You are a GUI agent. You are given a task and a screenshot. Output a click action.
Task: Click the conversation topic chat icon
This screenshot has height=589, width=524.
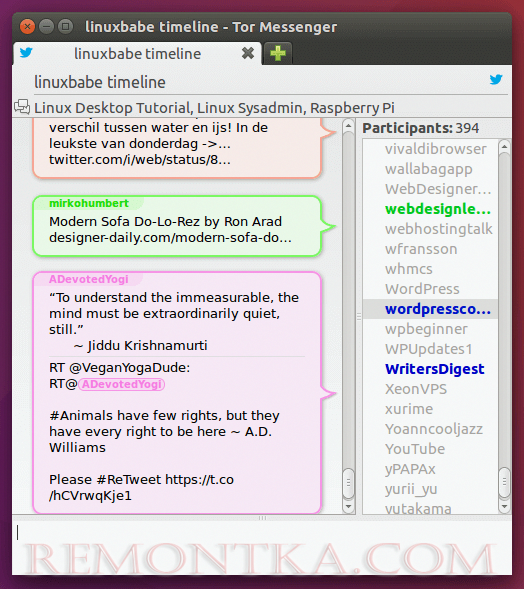(22, 107)
